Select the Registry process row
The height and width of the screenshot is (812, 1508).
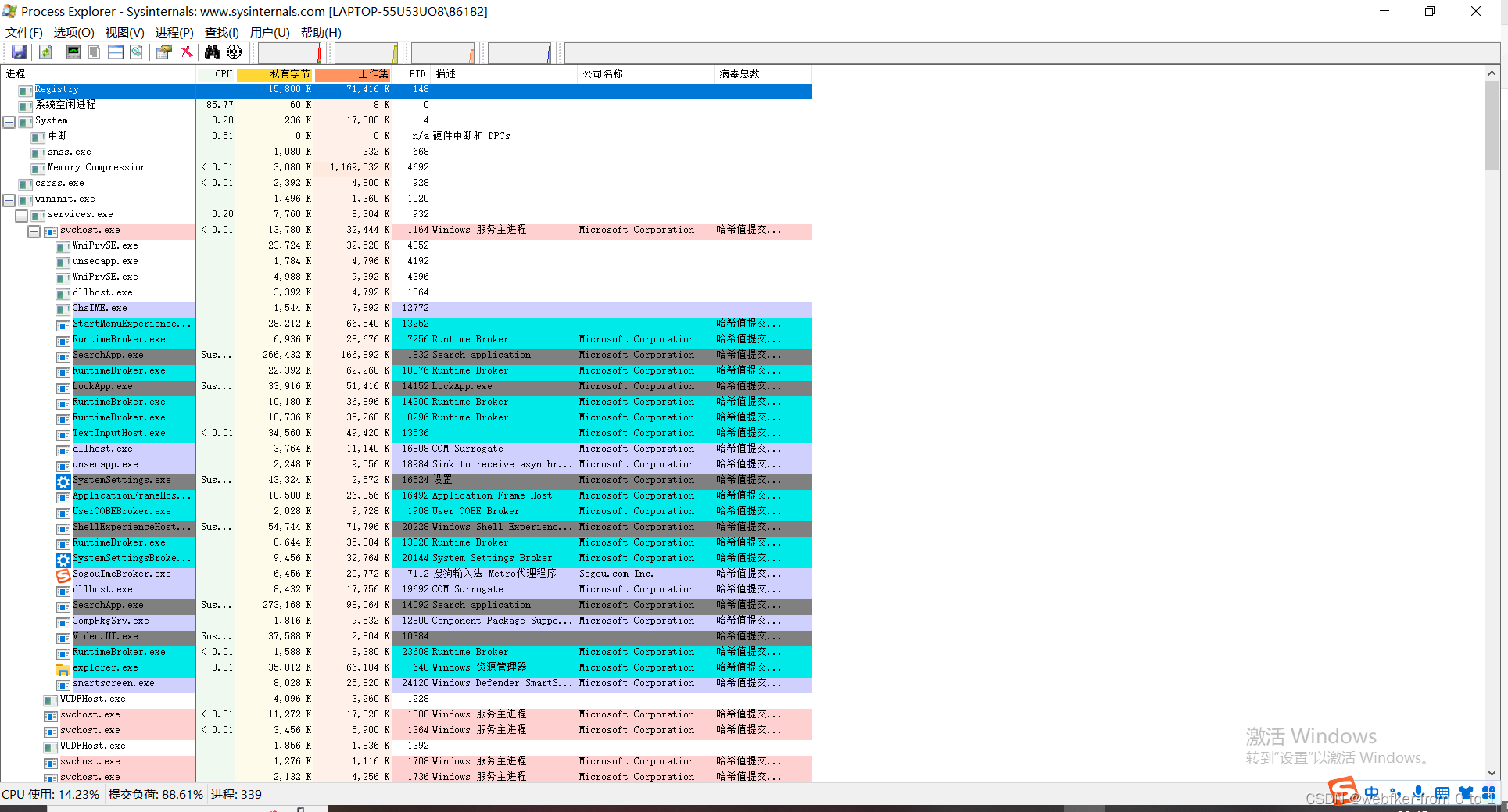coord(407,91)
